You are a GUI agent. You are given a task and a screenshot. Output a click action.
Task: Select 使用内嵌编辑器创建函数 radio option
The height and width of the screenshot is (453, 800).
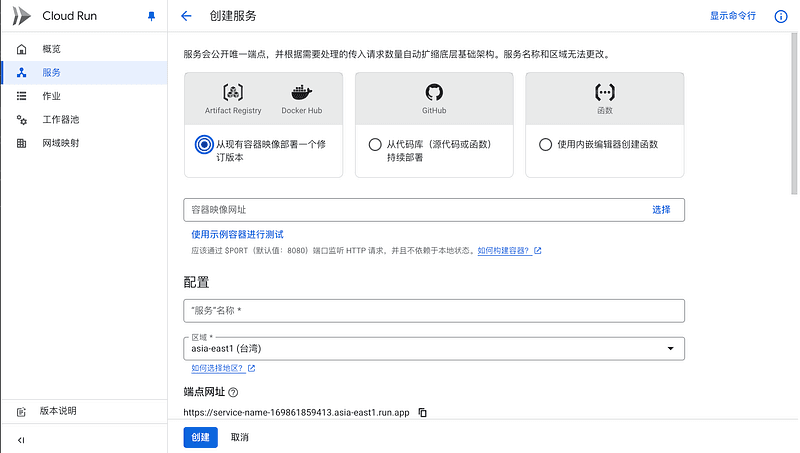point(545,144)
